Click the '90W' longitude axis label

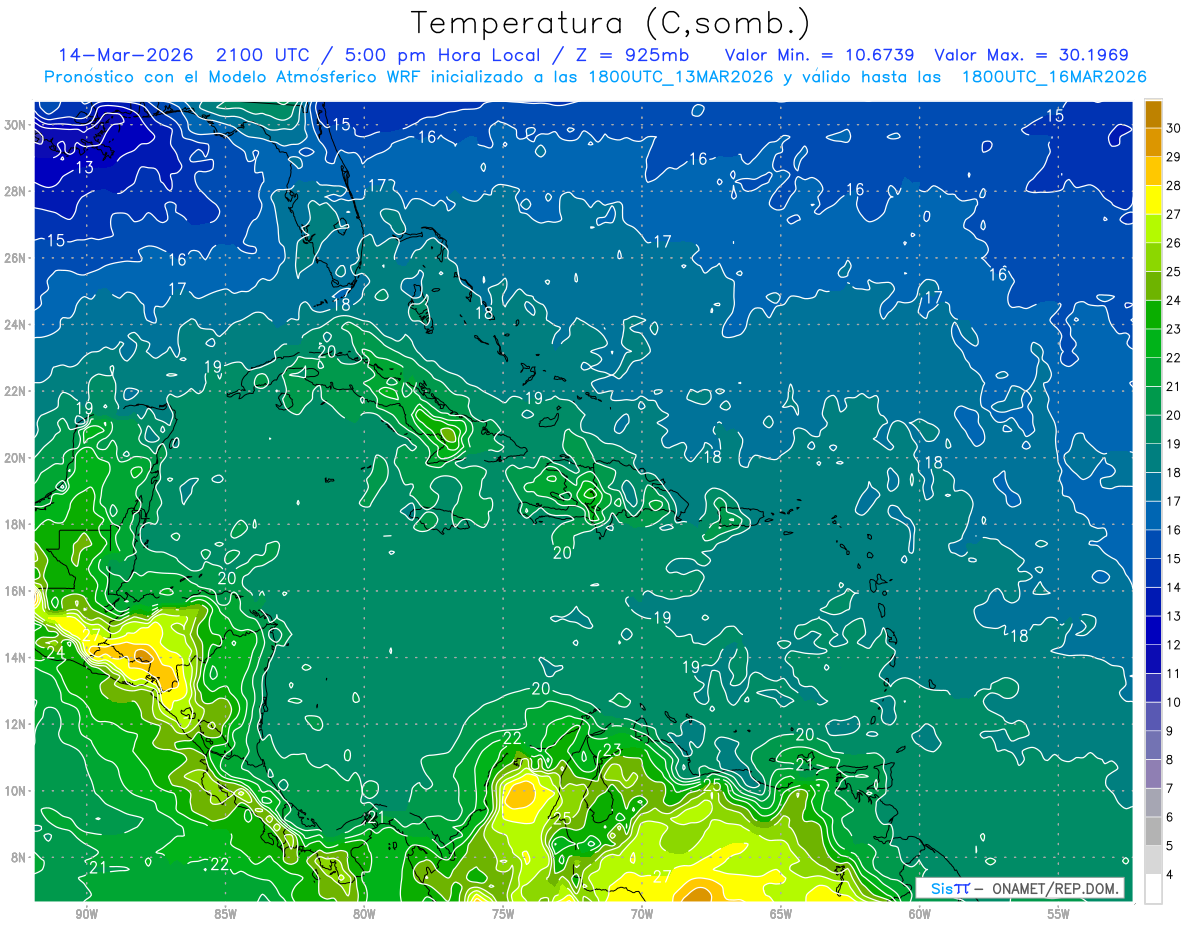[x=86, y=914]
